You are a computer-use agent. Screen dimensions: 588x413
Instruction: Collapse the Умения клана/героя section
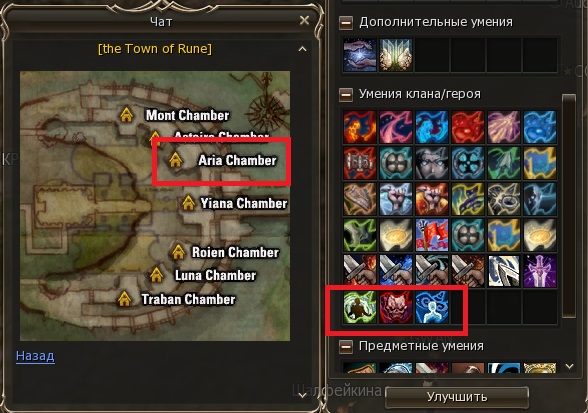(346, 95)
